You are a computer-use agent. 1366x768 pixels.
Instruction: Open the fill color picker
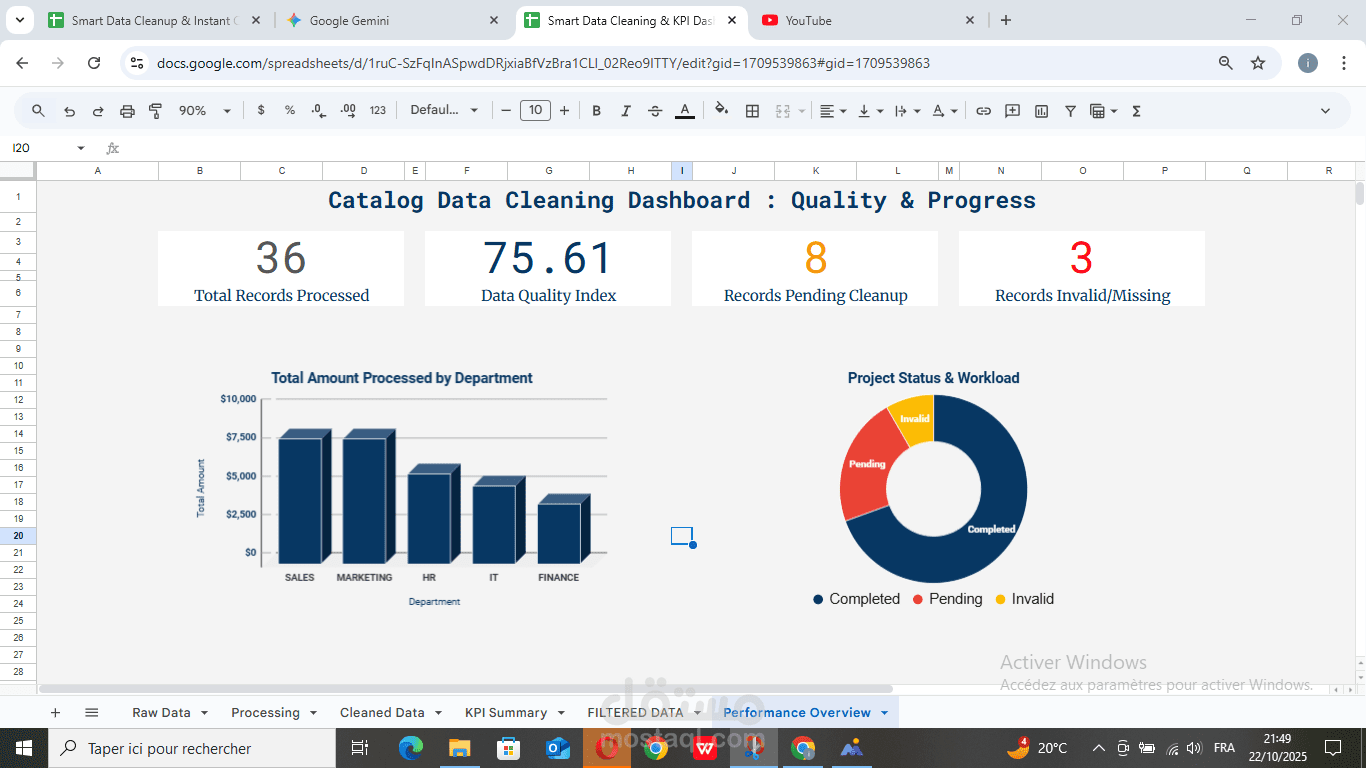coord(722,111)
